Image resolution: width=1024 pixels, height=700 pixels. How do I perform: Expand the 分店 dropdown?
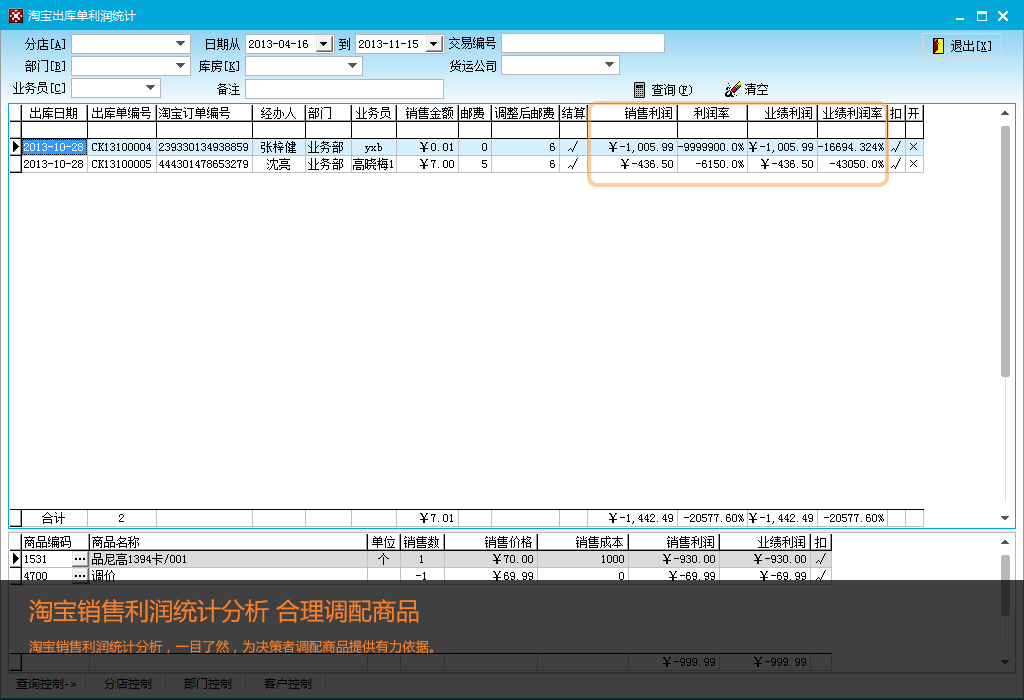click(x=181, y=44)
